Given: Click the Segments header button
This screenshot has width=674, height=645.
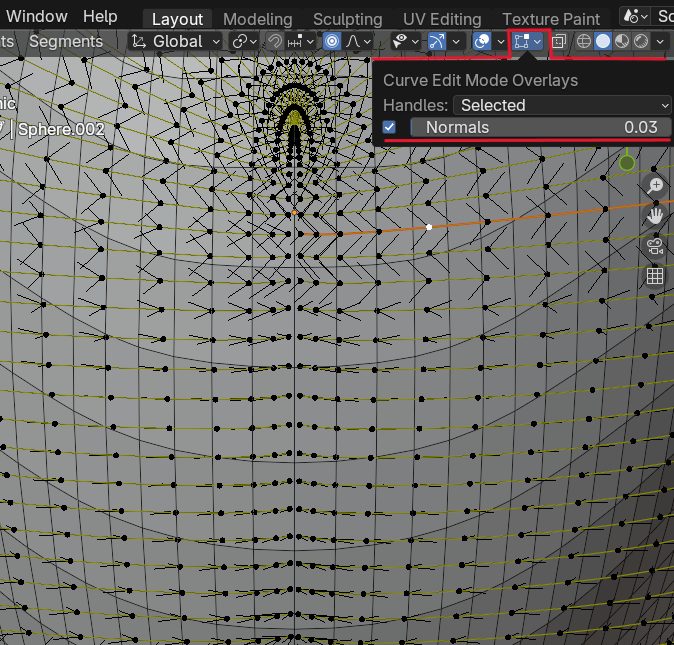Looking at the screenshot, I should (x=65, y=41).
